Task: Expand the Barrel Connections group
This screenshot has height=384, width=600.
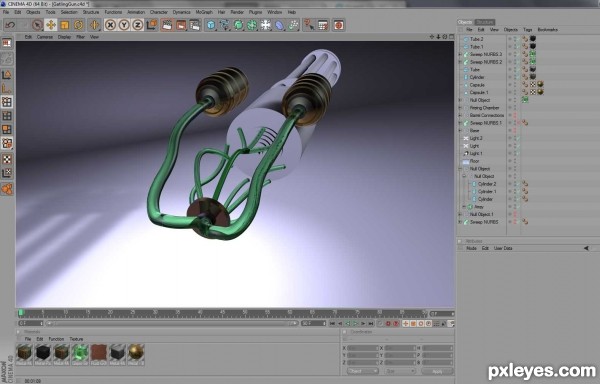Action: coord(460,115)
